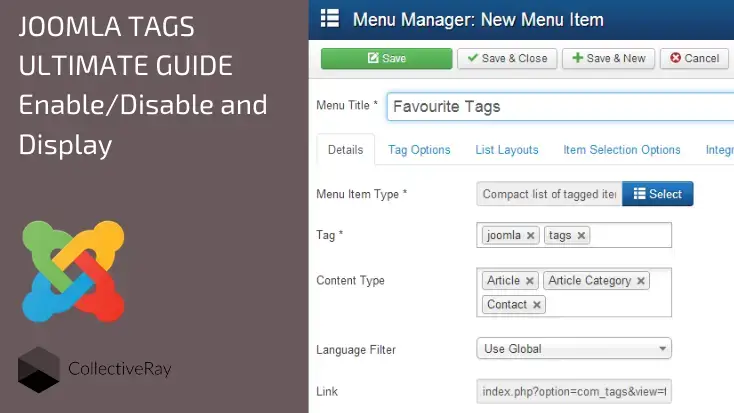
Task: Click the Joomla logo
Action: [73, 272]
